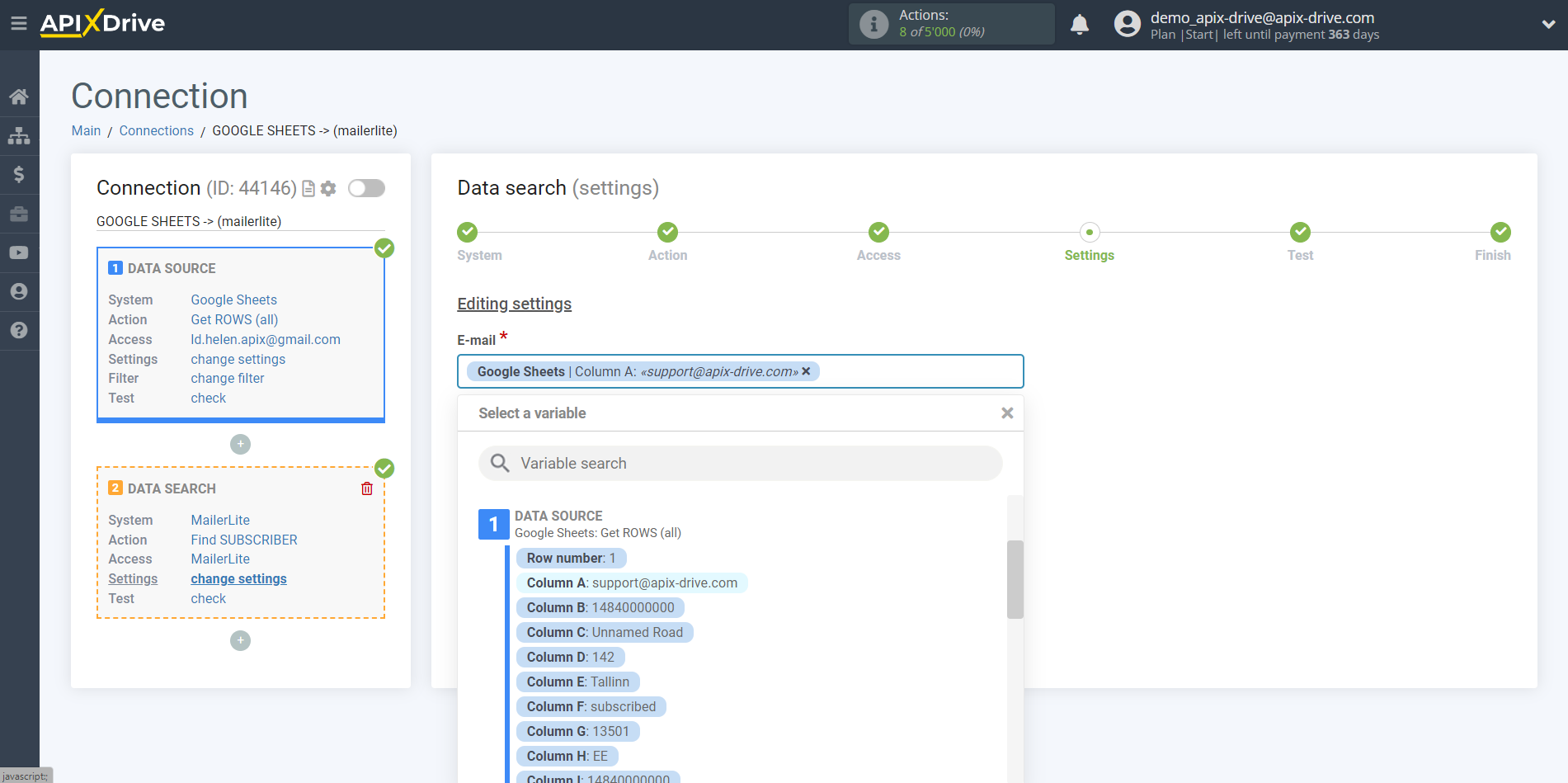The height and width of the screenshot is (783, 1568).
Task: Open Connections breadcrumb link
Action: (x=156, y=130)
